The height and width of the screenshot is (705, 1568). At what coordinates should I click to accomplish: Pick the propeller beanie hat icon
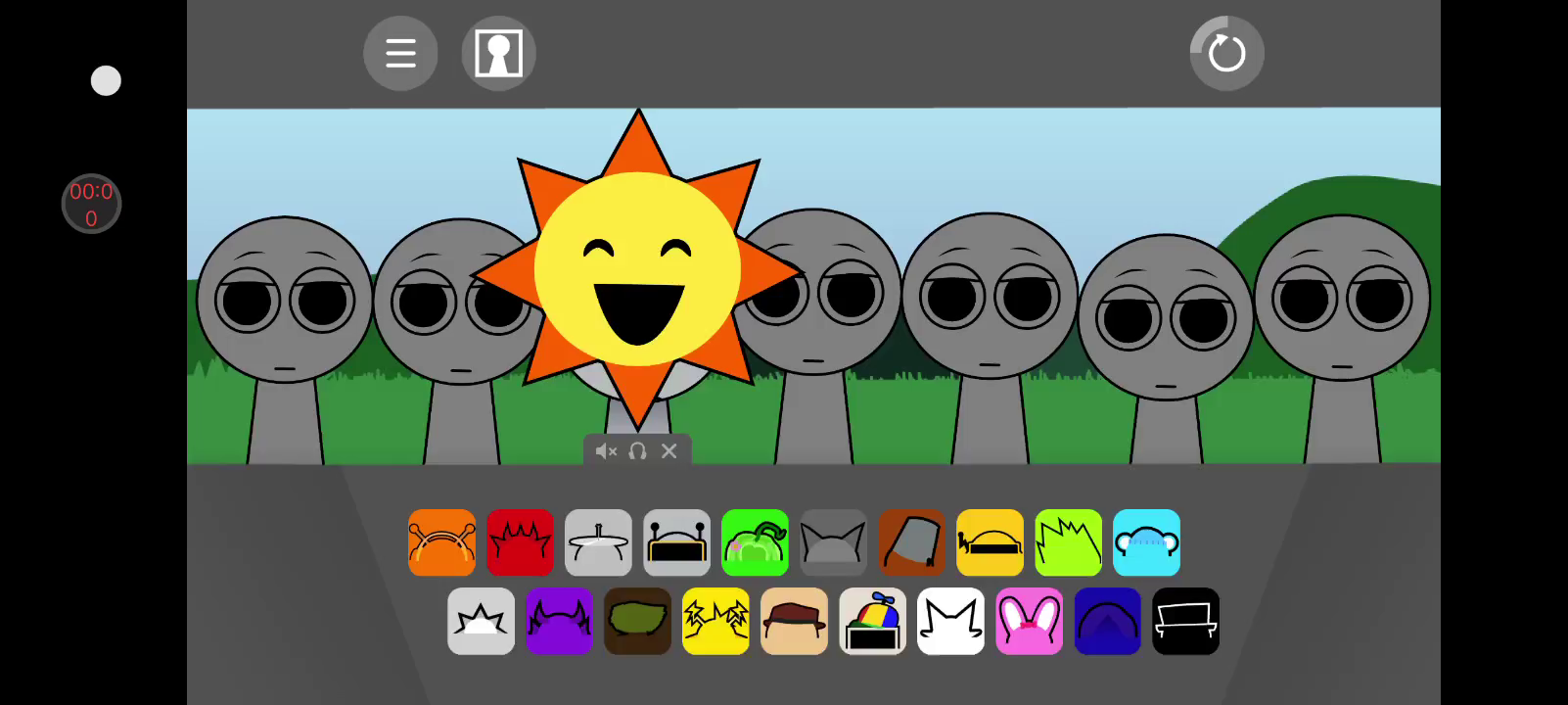click(872, 621)
